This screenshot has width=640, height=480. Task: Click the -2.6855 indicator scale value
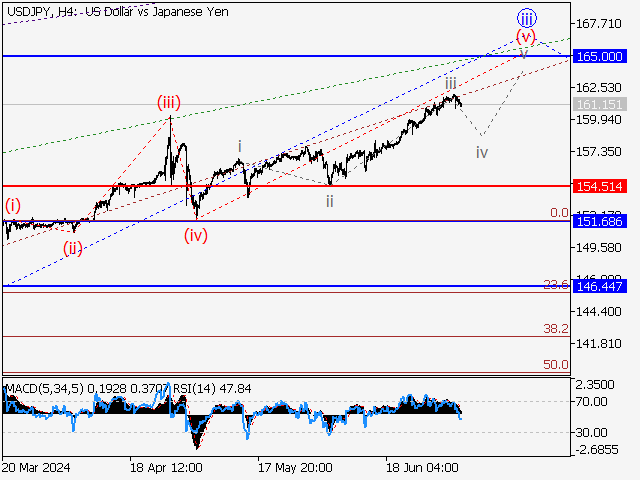pyautogui.click(x=597, y=450)
